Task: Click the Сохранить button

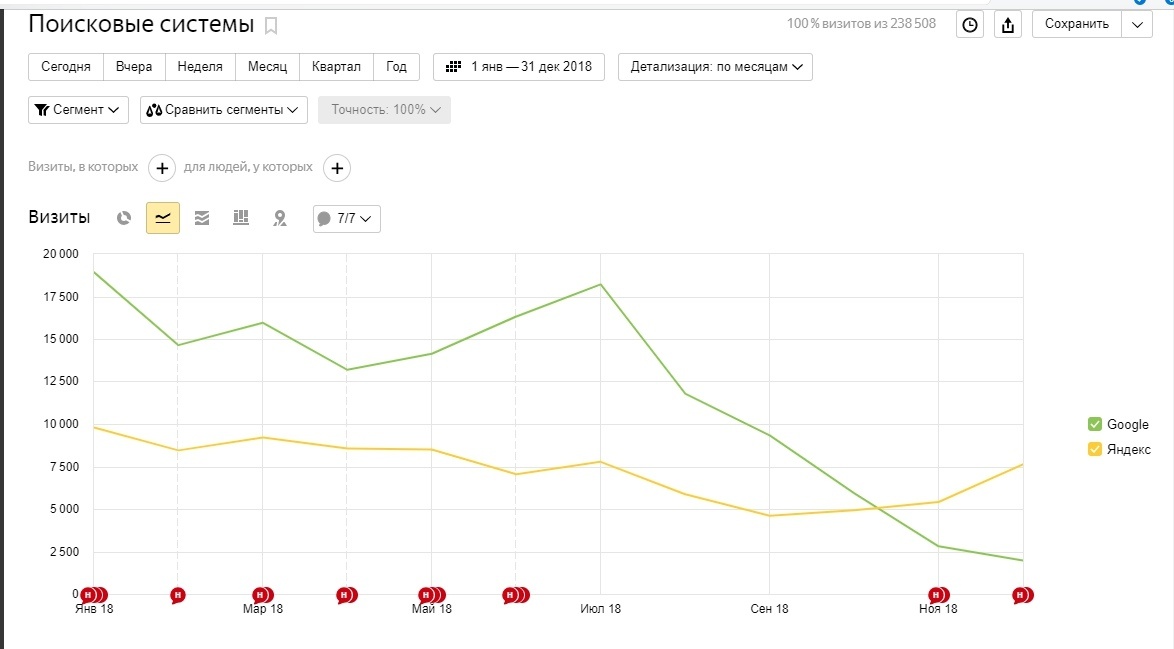Action: (1076, 25)
